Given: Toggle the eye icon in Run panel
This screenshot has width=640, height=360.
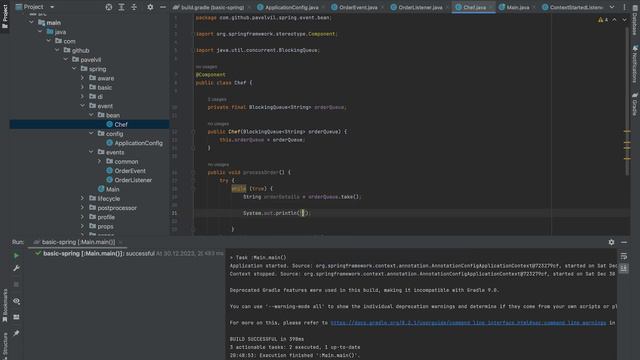Looking at the screenshot, I should (x=16, y=301).
